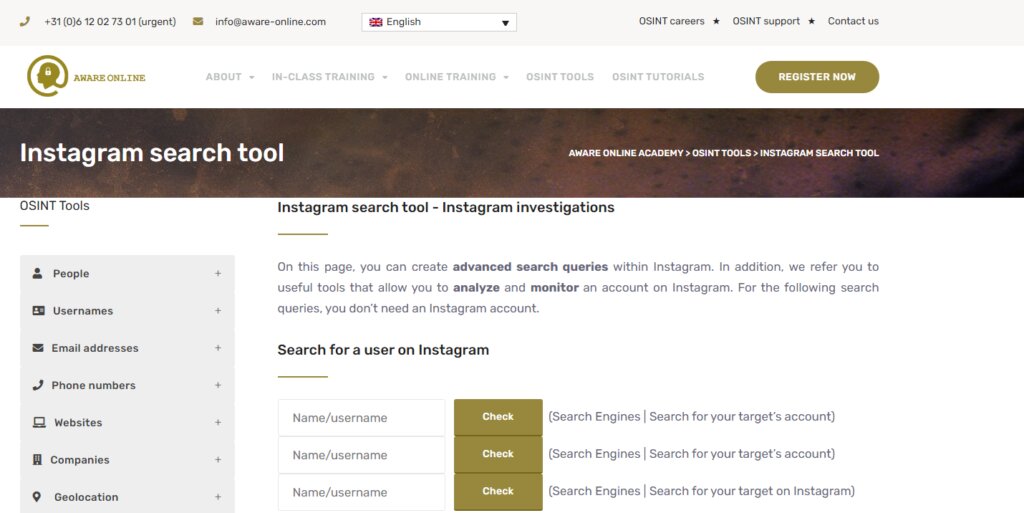Click the second Name/username input field
1024x513 pixels.
(x=361, y=455)
